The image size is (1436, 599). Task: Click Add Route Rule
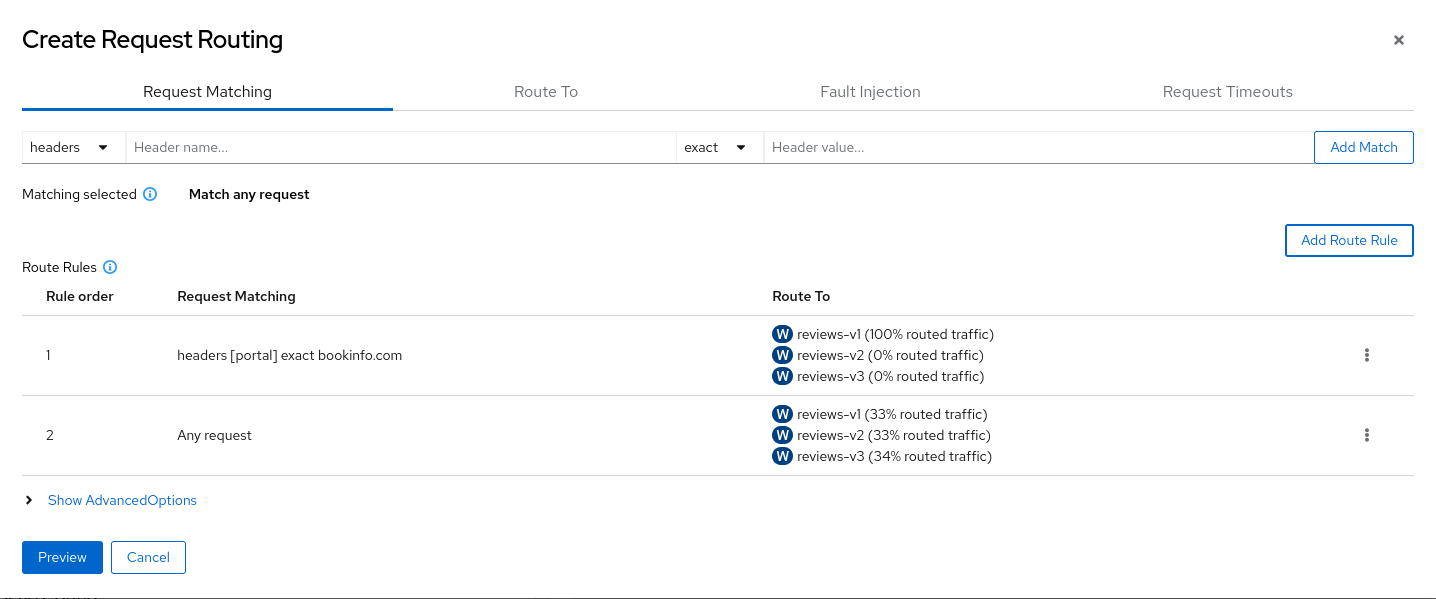click(1349, 240)
